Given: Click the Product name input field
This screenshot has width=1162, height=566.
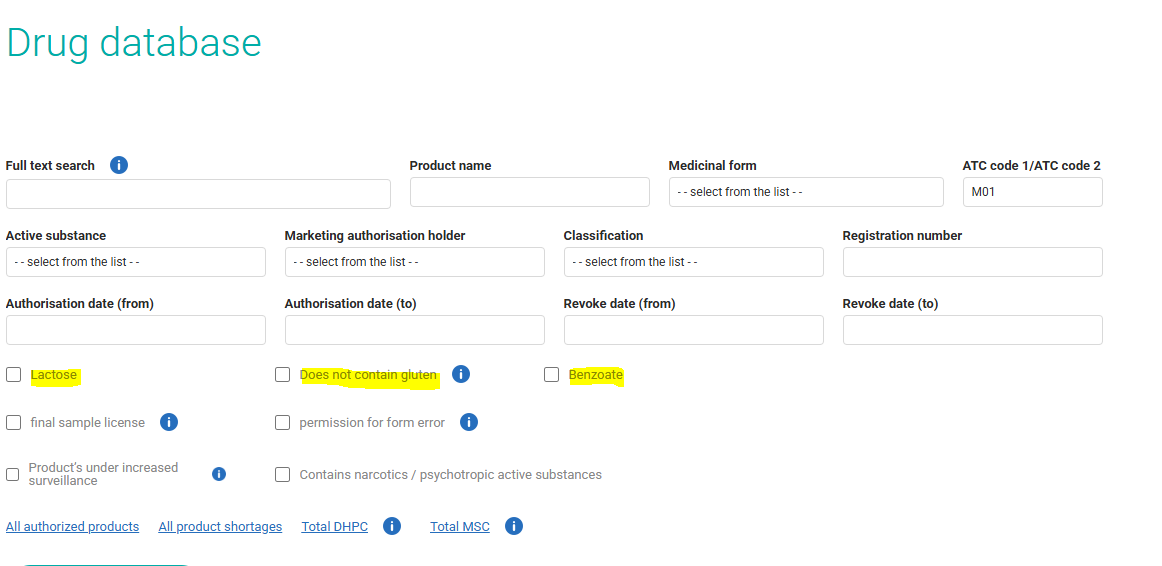Looking at the screenshot, I should [529, 192].
